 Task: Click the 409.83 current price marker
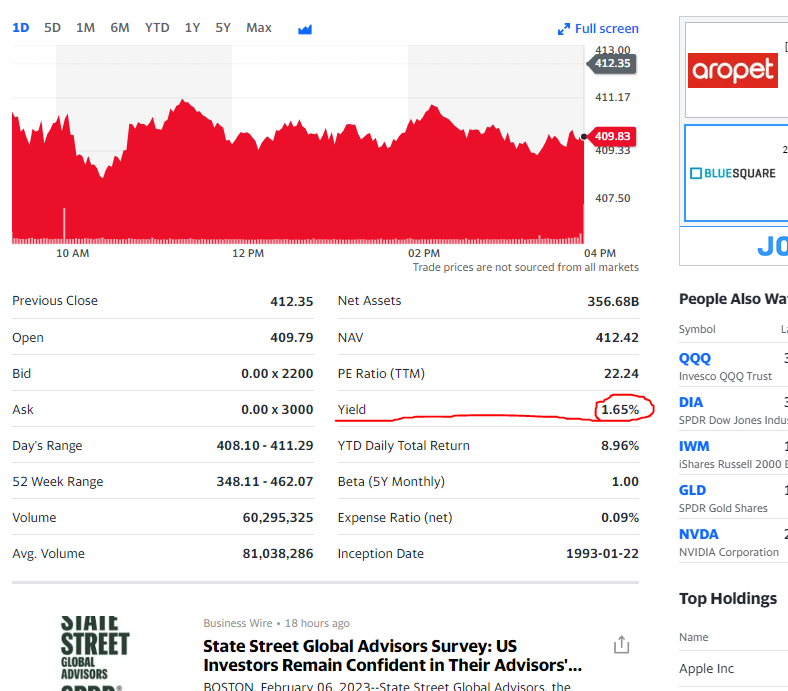tap(612, 136)
